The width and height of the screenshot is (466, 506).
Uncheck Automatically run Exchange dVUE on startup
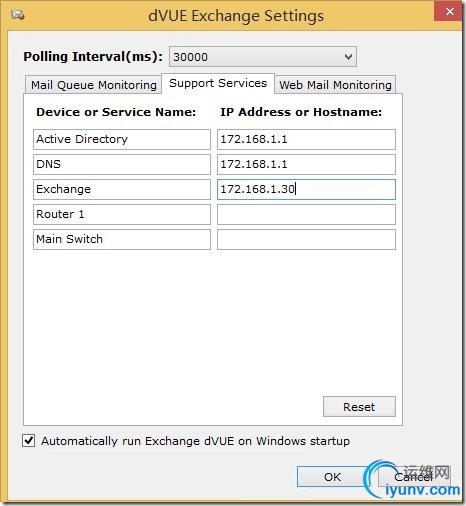point(29,441)
